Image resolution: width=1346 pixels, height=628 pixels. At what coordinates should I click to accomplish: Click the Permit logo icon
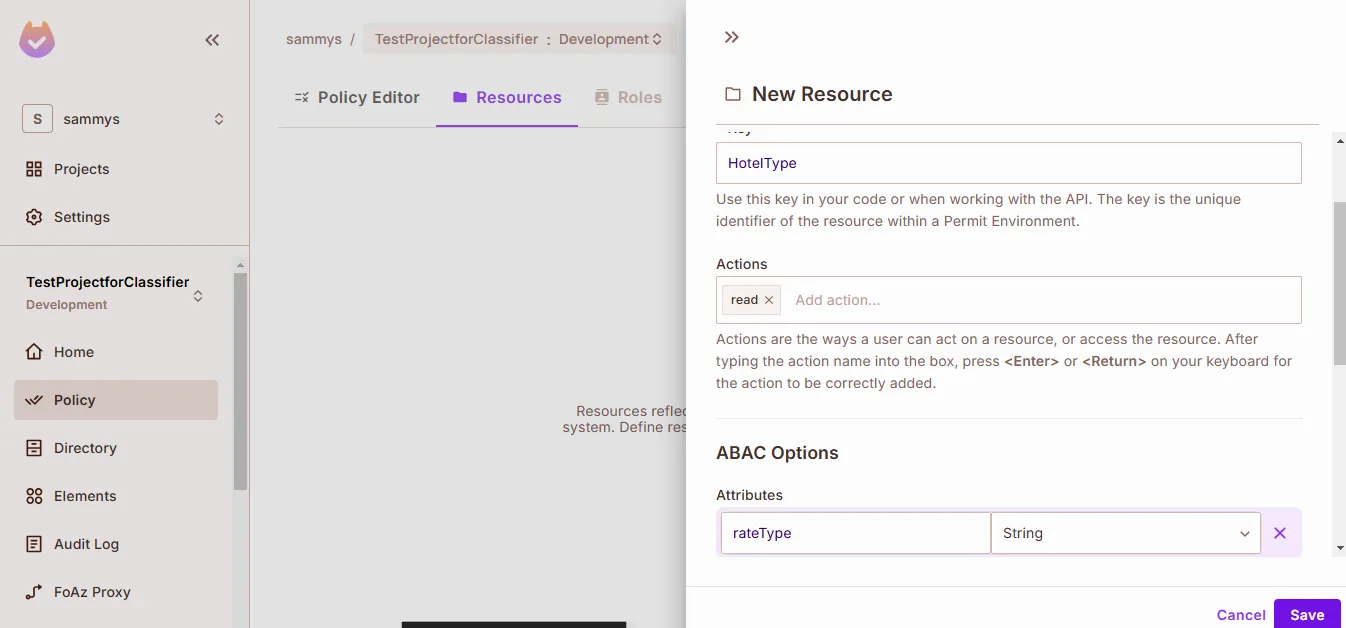37,40
